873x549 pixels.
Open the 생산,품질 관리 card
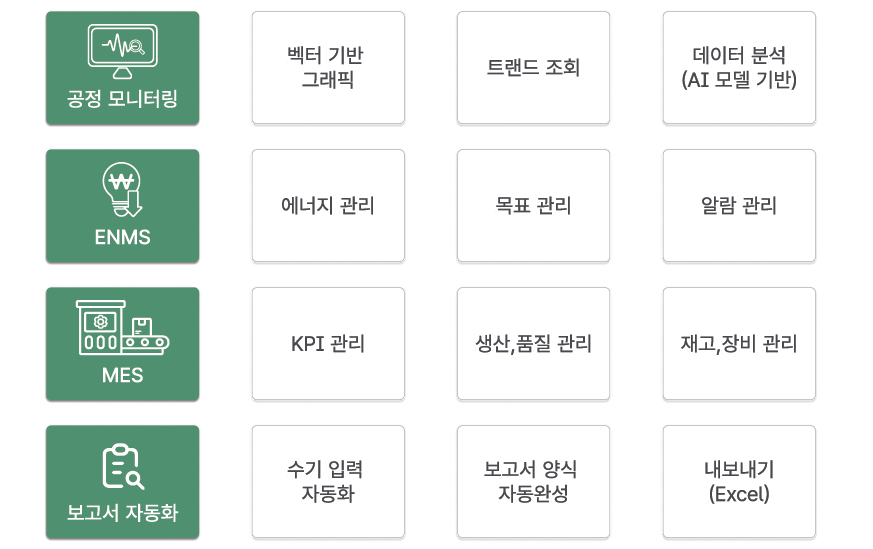pos(533,344)
